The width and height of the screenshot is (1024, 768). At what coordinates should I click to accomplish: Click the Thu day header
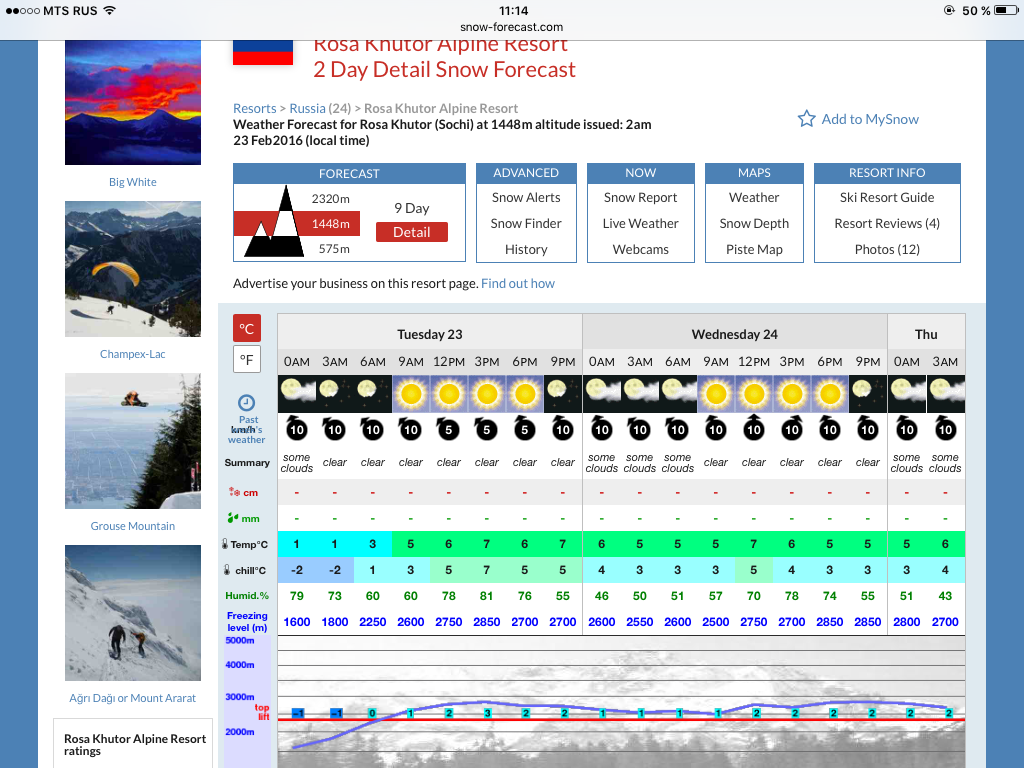point(926,334)
